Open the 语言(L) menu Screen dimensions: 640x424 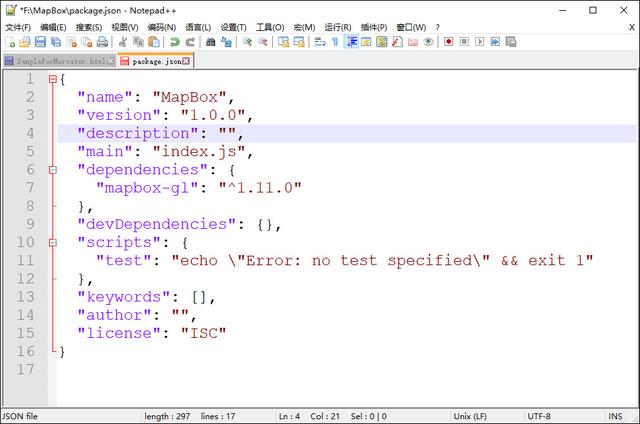click(198, 27)
